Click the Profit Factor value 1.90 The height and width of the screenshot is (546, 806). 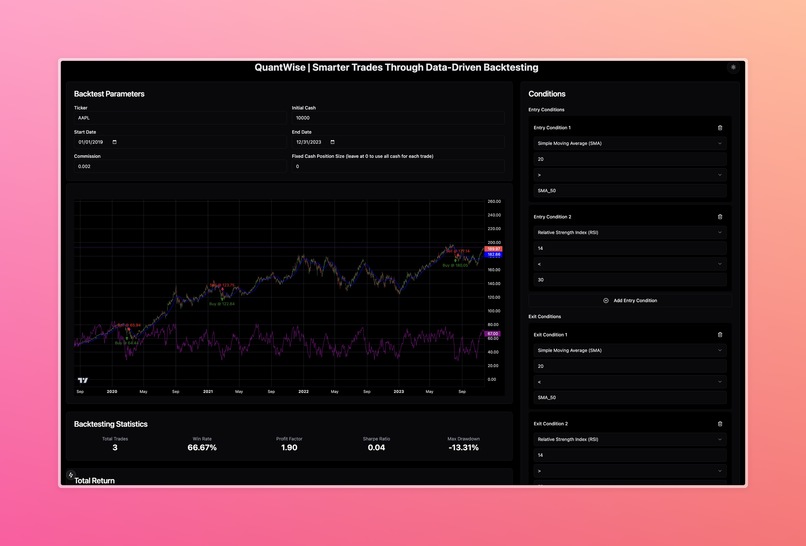point(289,448)
